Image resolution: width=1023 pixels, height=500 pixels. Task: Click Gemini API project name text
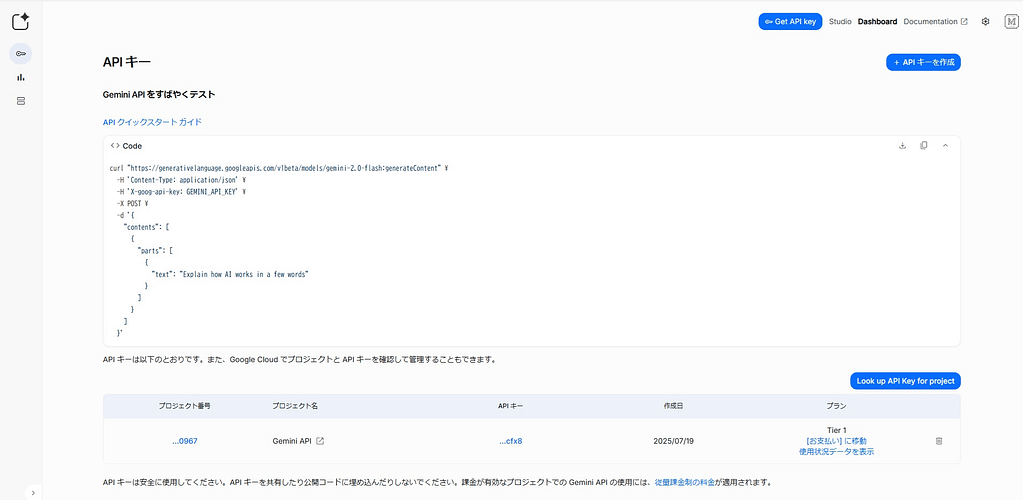tap(292, 441)
